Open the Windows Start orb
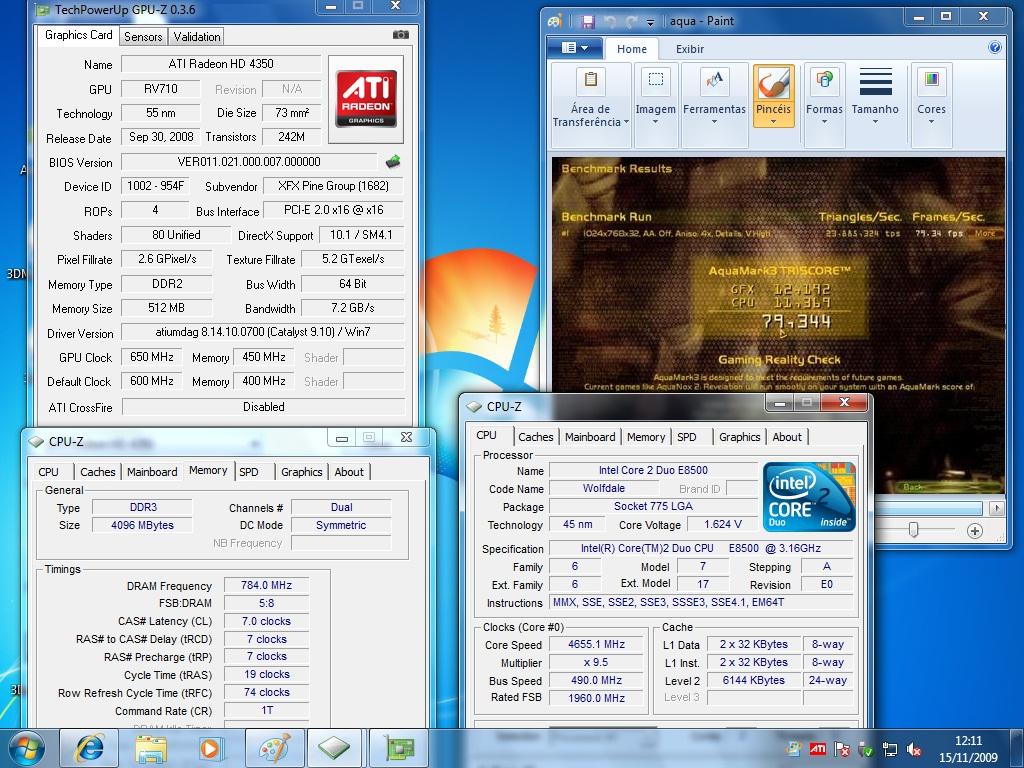The height and width of the screenshot is (768, 1024). click(x=27, y=748)
